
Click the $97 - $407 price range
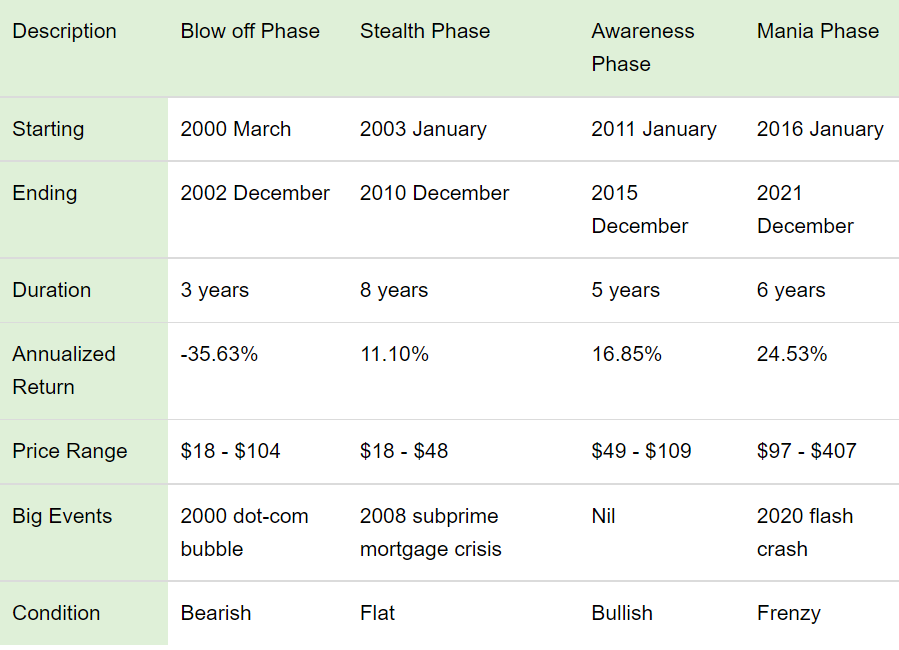(807, 451)
